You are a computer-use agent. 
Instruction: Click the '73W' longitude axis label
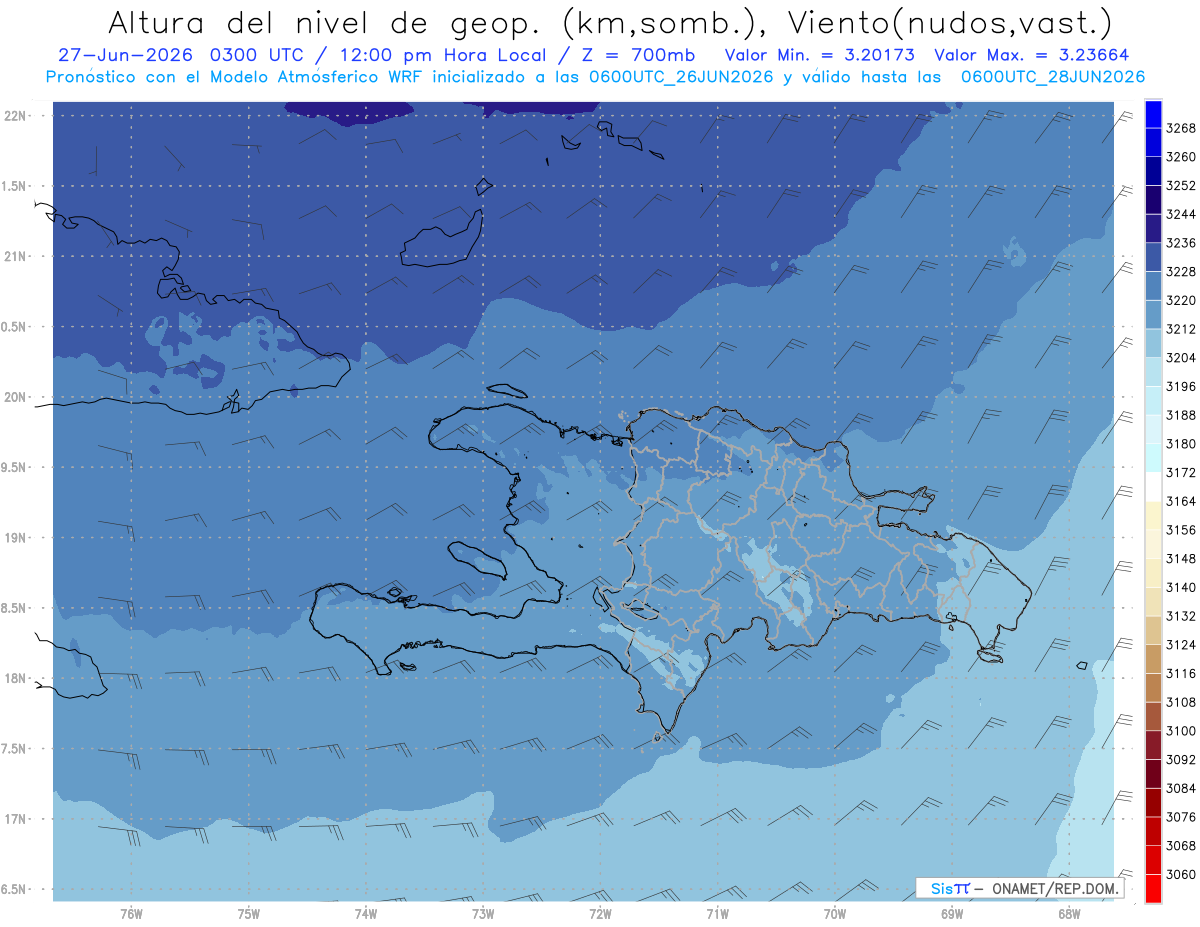pos(483,915)
